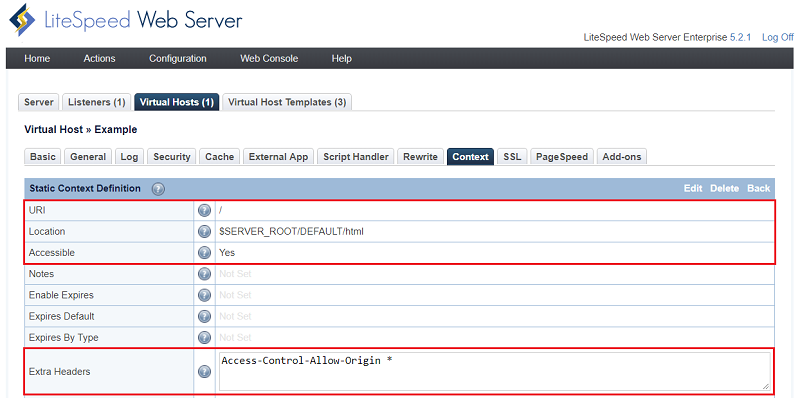Open the SSL sub-tab
The height and width of the screenshot is (398, 800).
click(x=512, y=157)
